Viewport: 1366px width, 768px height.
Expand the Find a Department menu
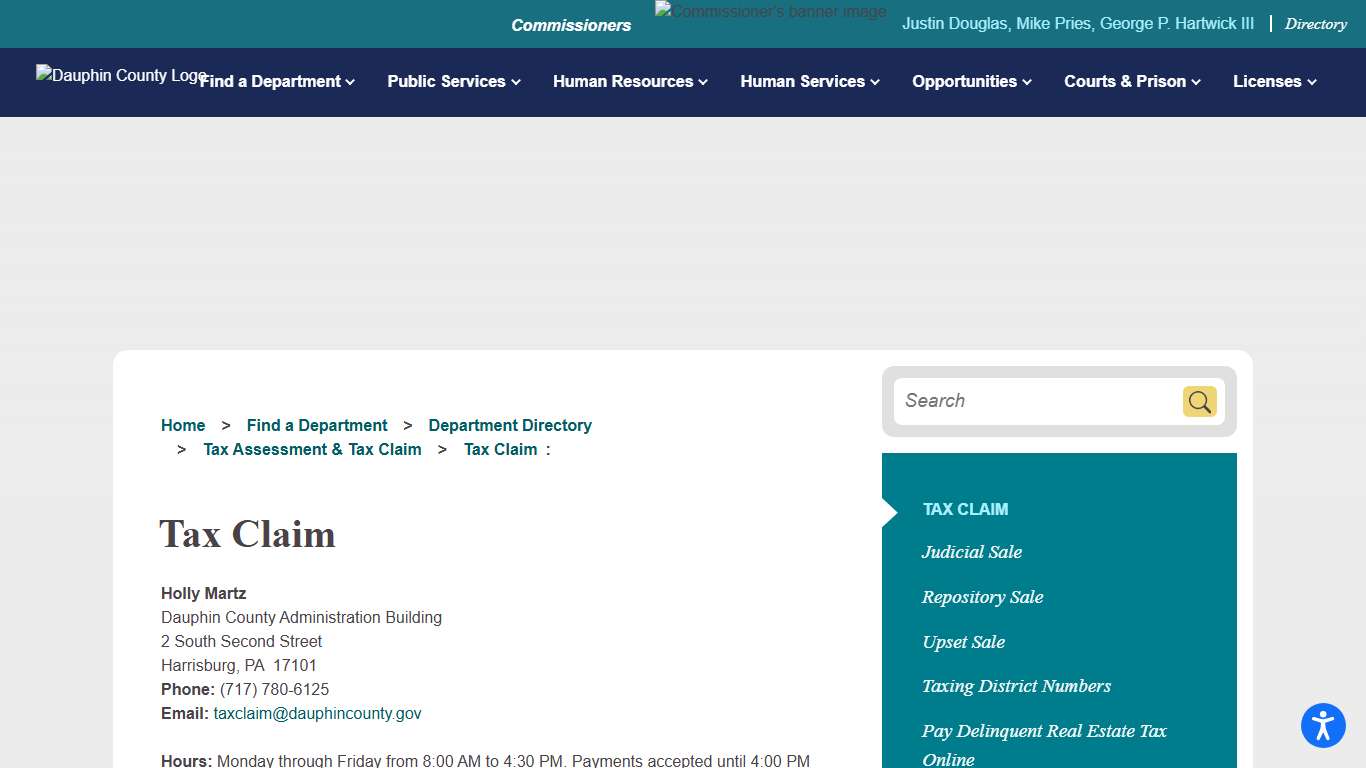(x=277, y=82)
